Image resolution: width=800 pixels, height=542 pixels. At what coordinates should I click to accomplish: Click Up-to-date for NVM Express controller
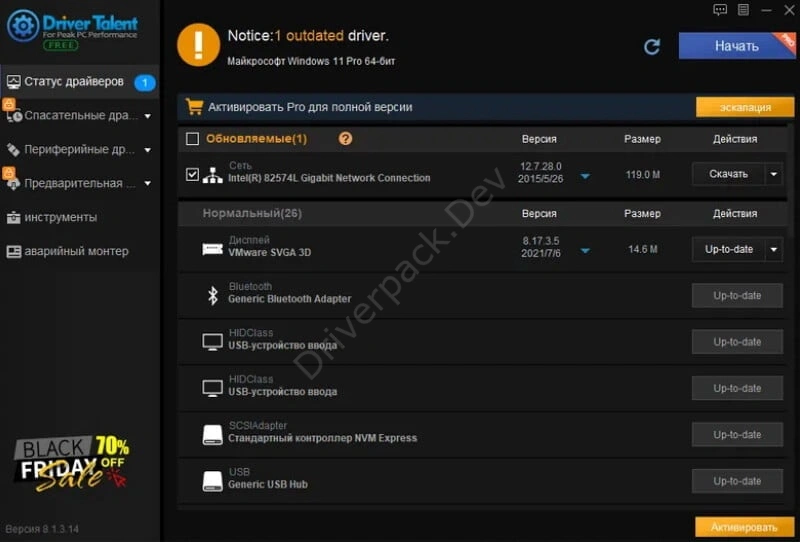coord(737,434)
